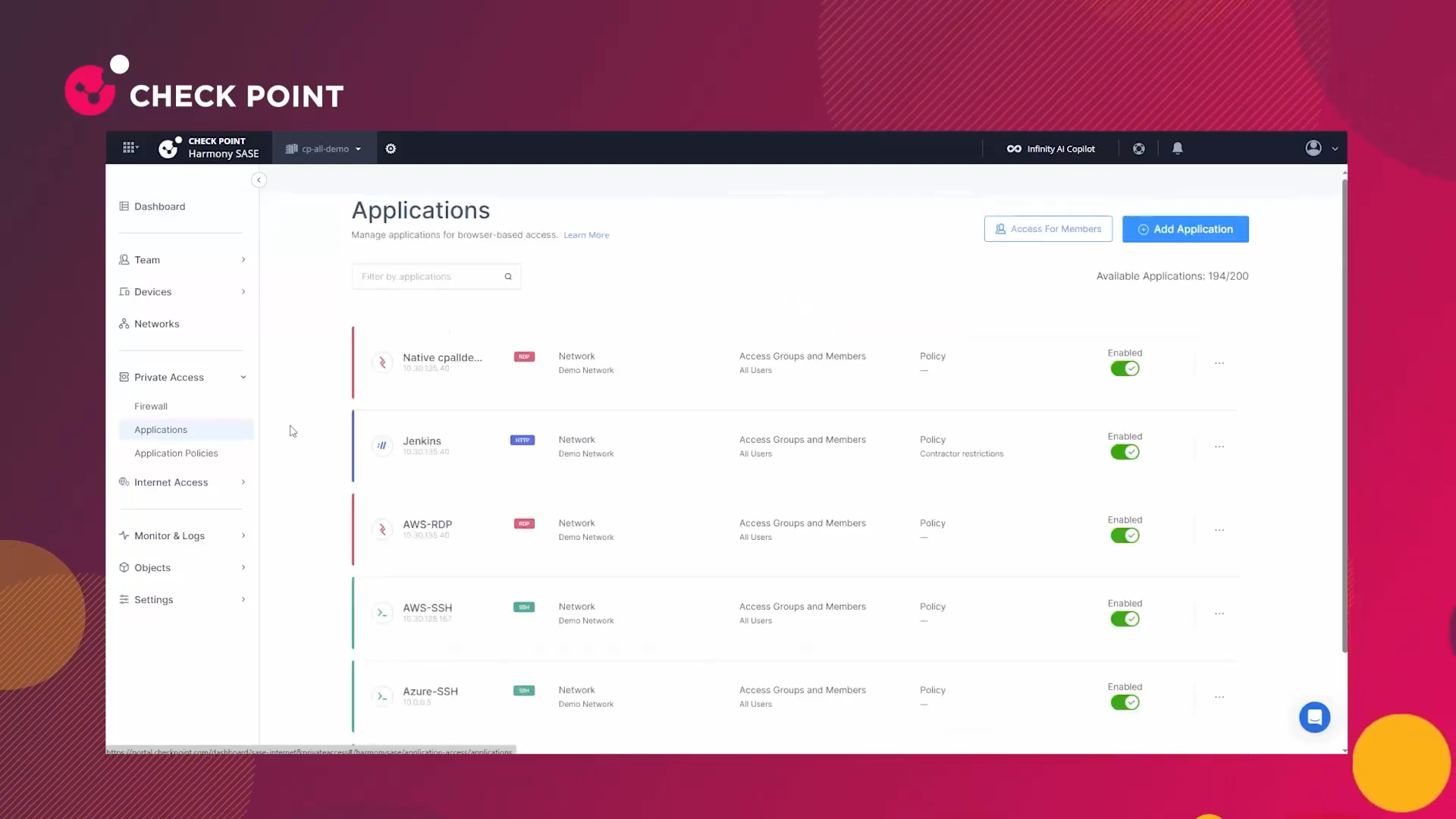This screenshot has width=1456, height=819.
Task: Click the Check Point Harmony SASE logo
Action: [x=209, y=148]
